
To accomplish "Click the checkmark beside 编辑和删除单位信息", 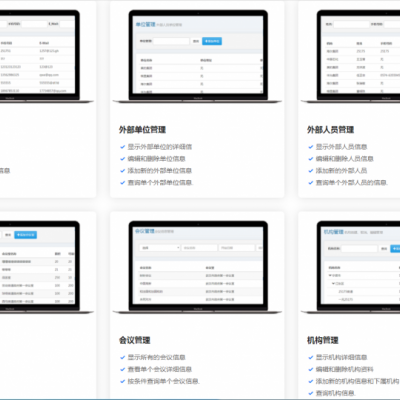I will [x=122, y=159].
